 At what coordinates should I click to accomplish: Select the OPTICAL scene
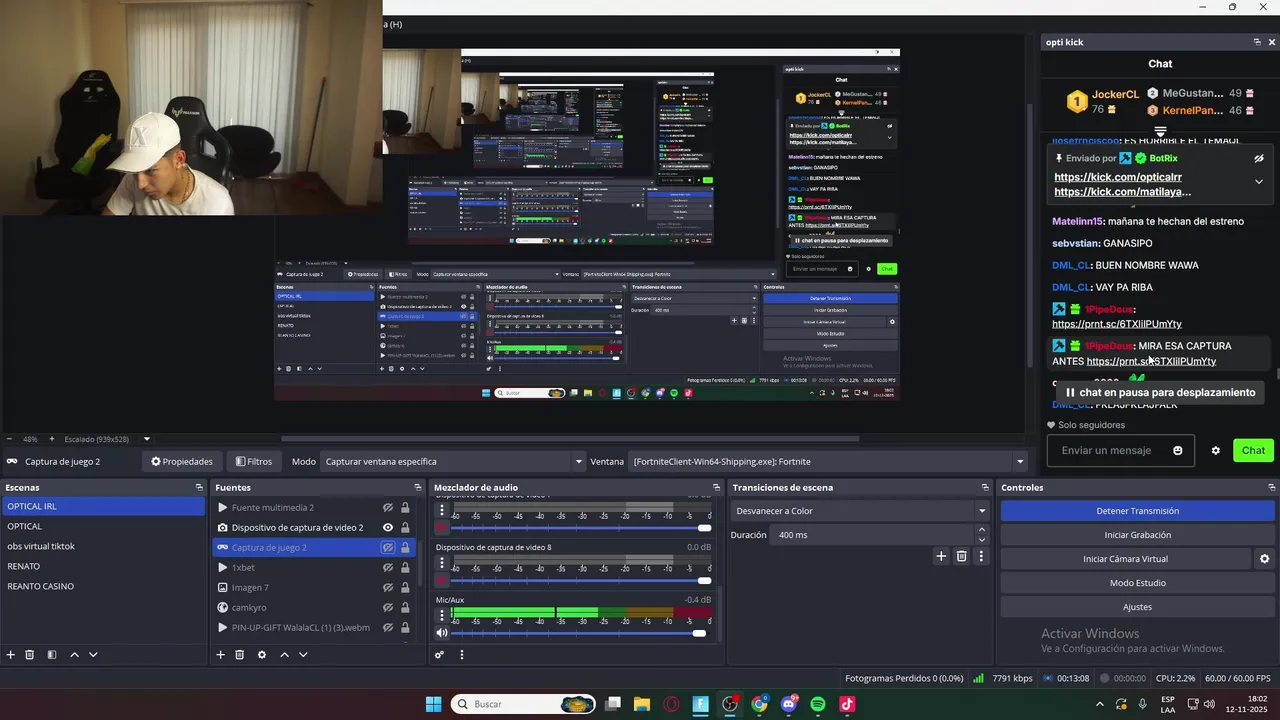click(102, 526)
